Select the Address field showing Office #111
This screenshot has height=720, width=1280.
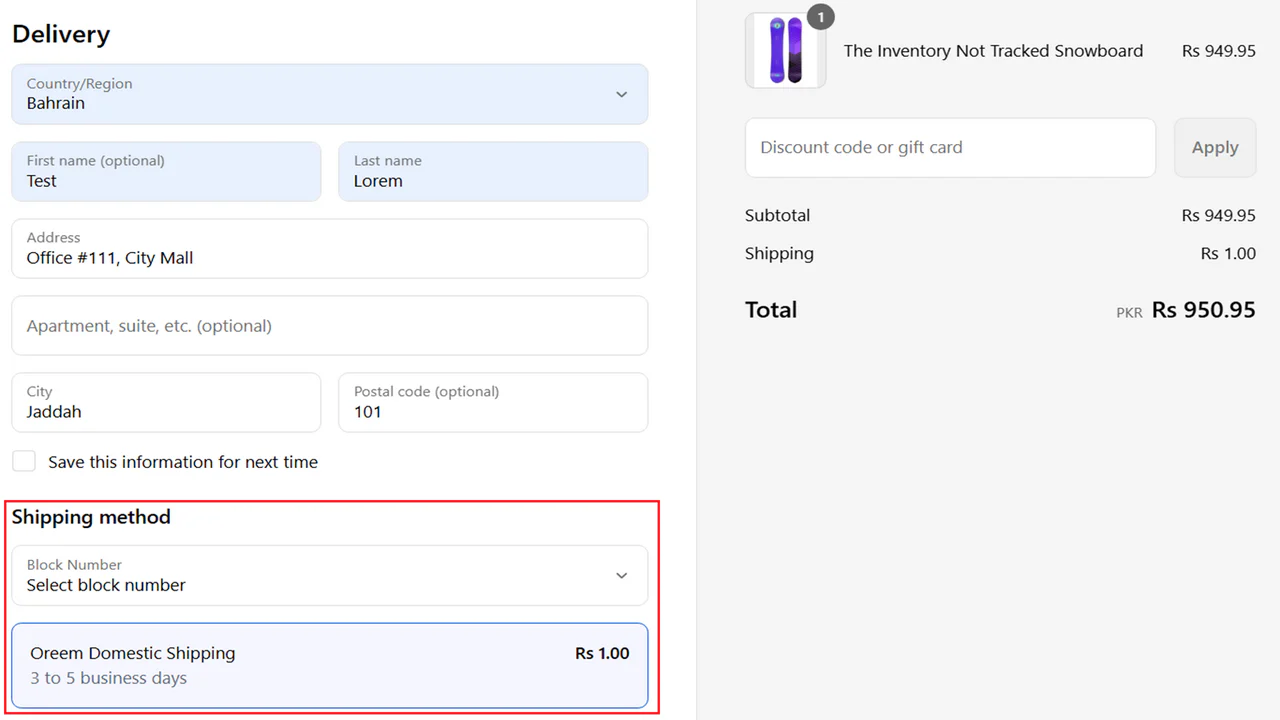[x=329, y=248]
